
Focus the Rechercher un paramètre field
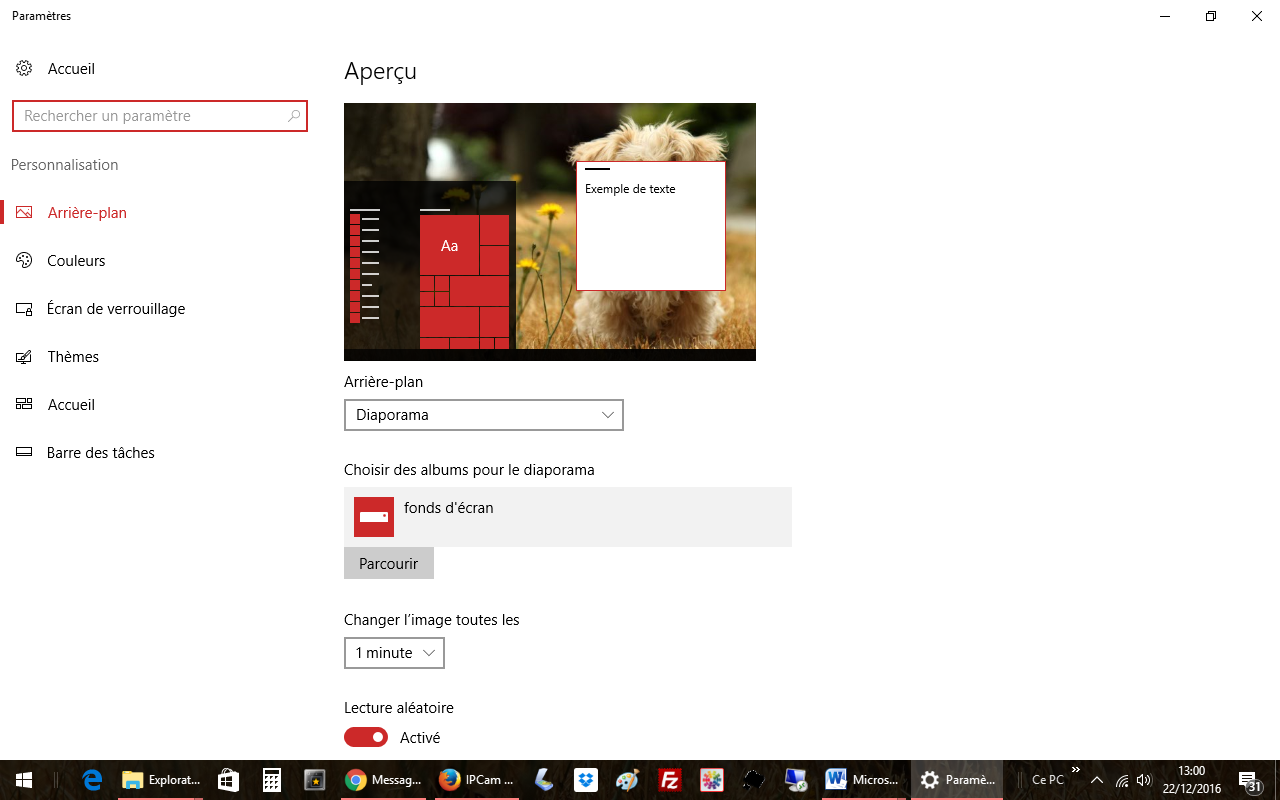(x=160, y=116)
